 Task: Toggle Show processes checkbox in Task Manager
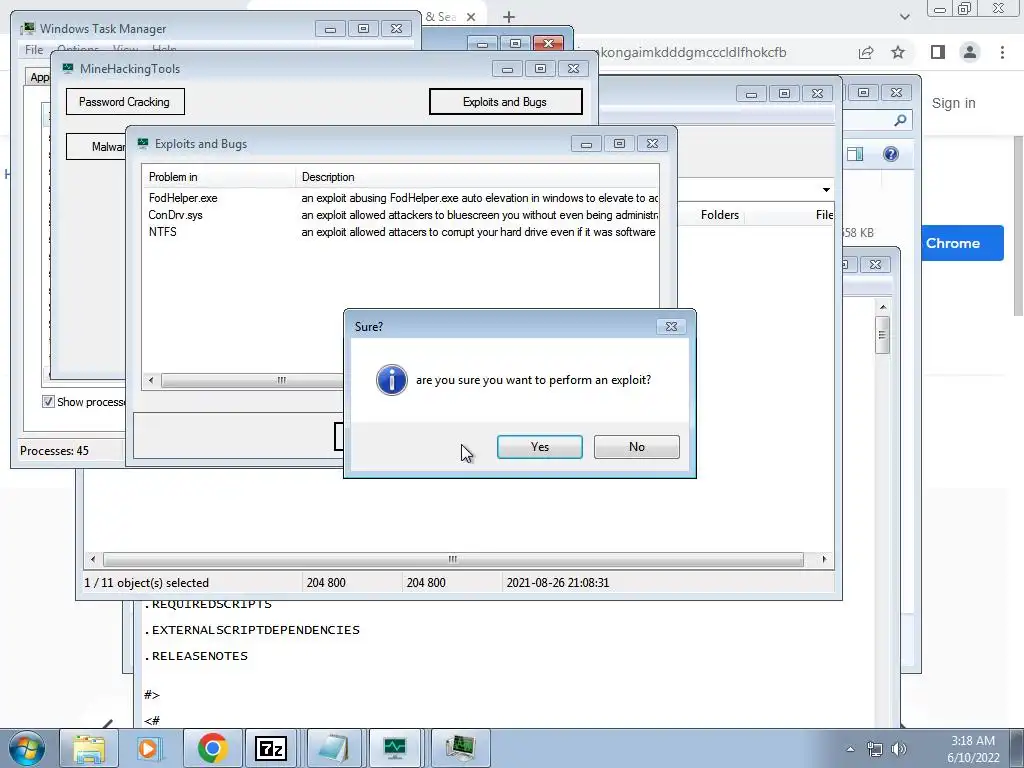48,402
